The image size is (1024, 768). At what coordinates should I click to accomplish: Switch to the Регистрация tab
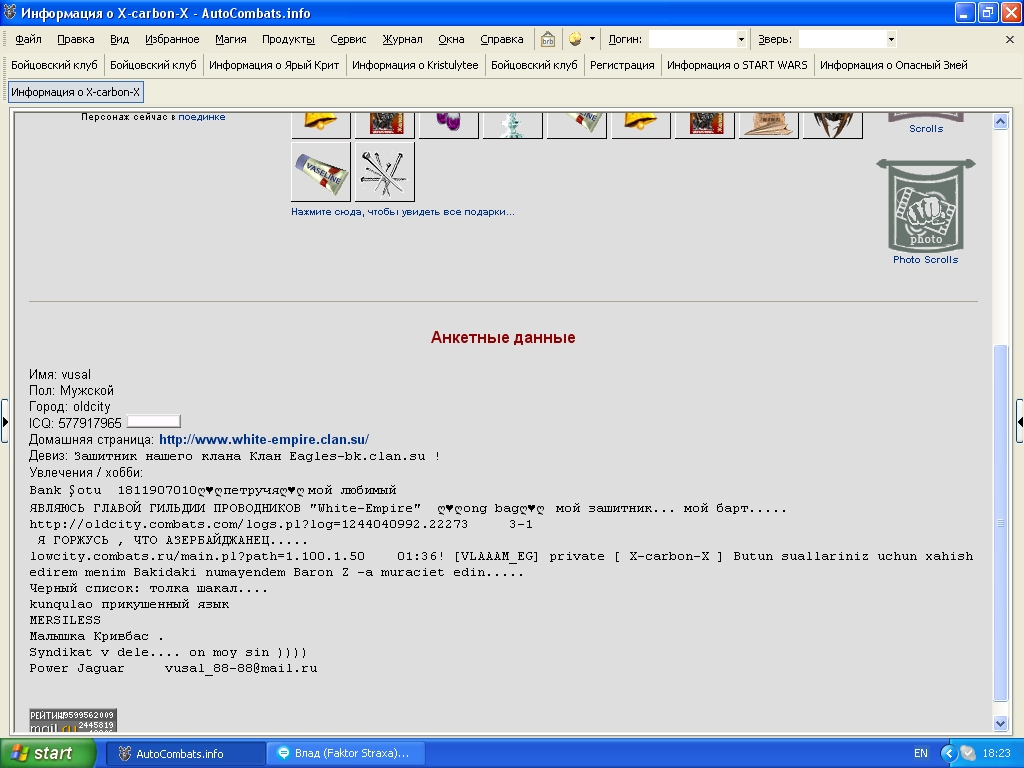622,65
